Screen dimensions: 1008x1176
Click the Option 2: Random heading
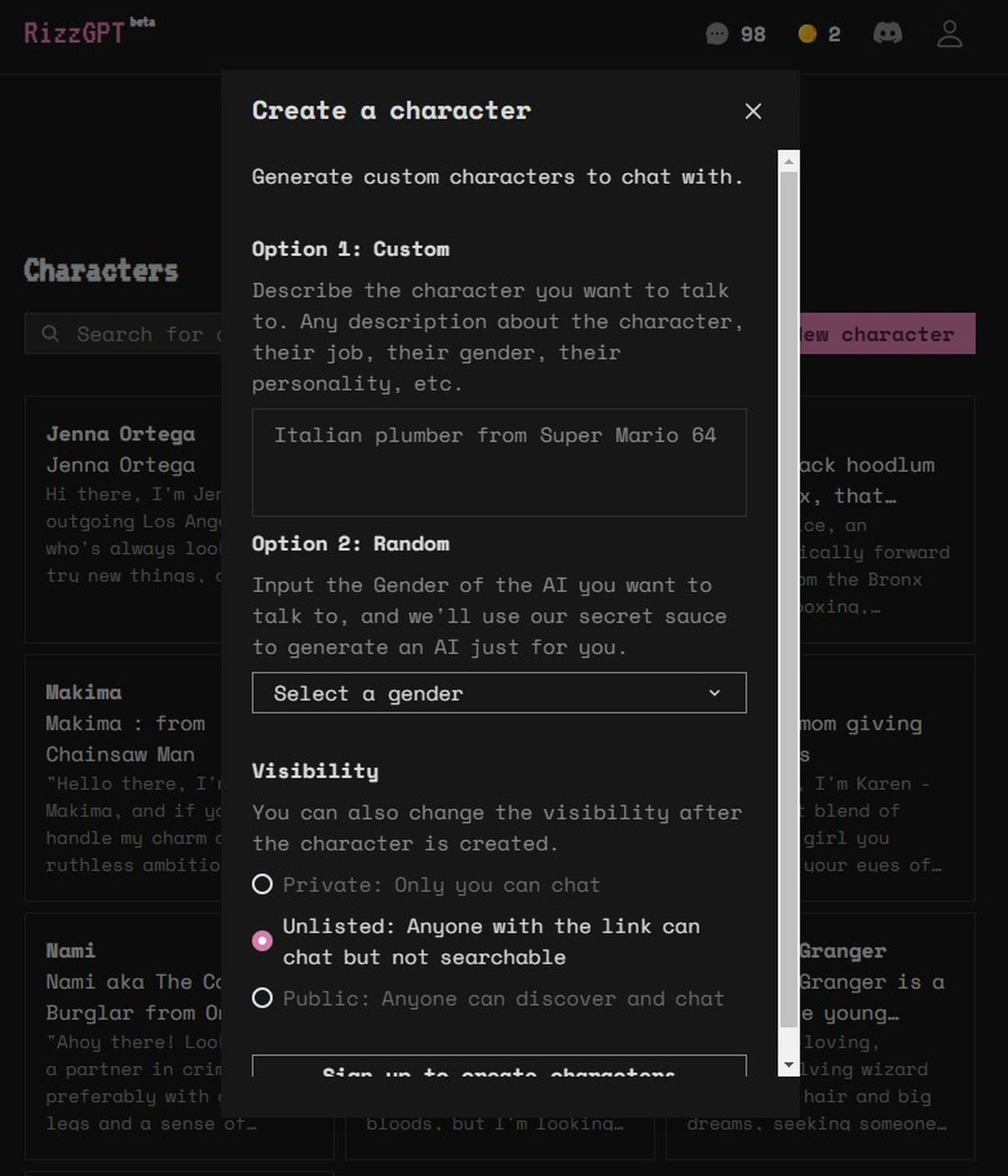click(x=350, y=543)
